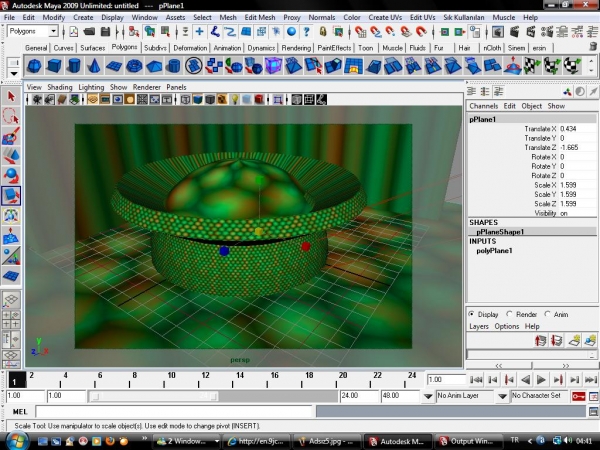
Task: Toggle the lock selection padlock icon
Action: coord(323,31)
